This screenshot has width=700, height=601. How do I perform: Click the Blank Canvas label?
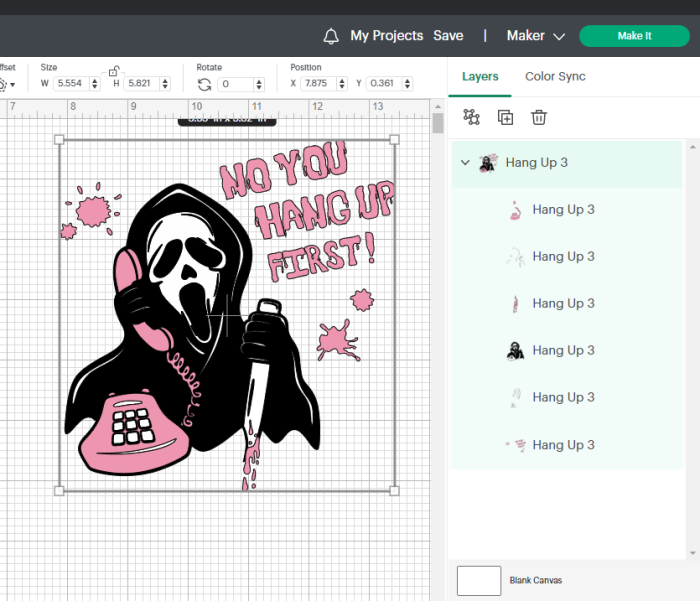pyautogui.click(x=536, y=580)
